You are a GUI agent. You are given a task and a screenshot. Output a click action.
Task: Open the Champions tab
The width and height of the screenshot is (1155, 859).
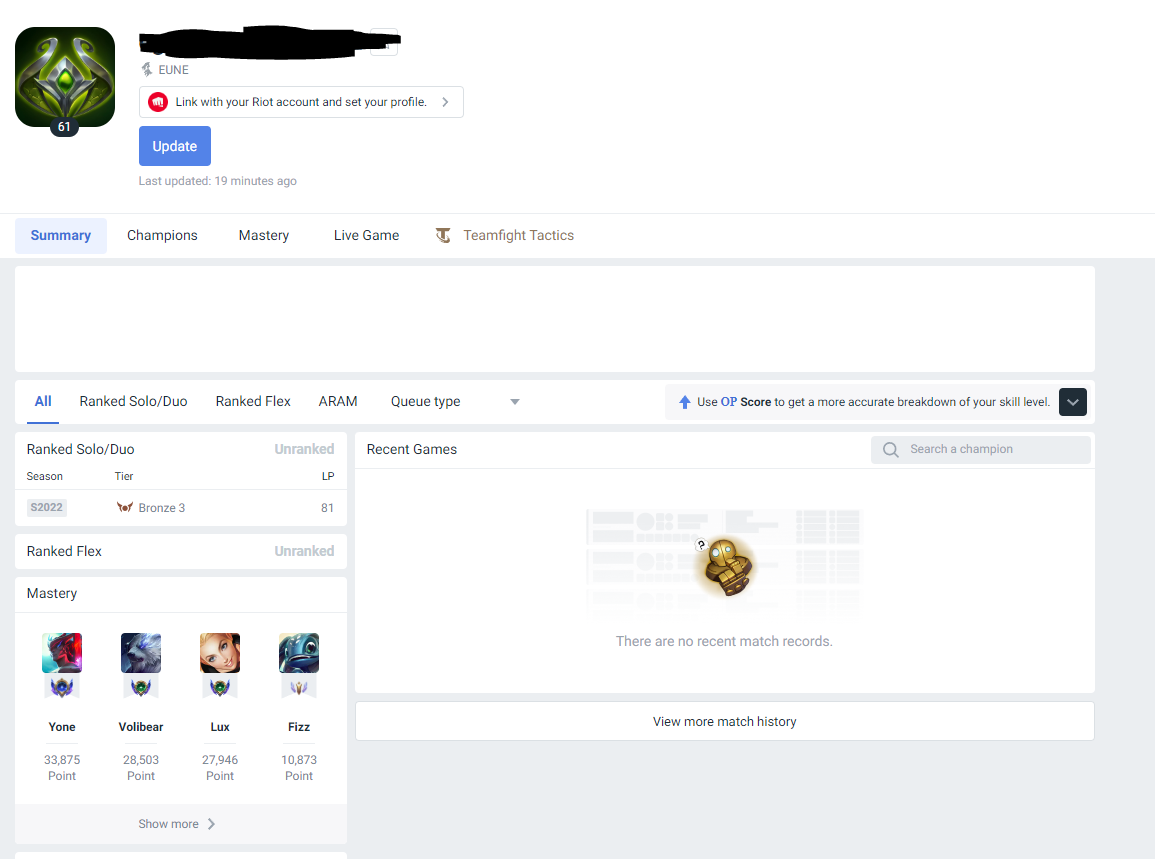tap(162, 236)
